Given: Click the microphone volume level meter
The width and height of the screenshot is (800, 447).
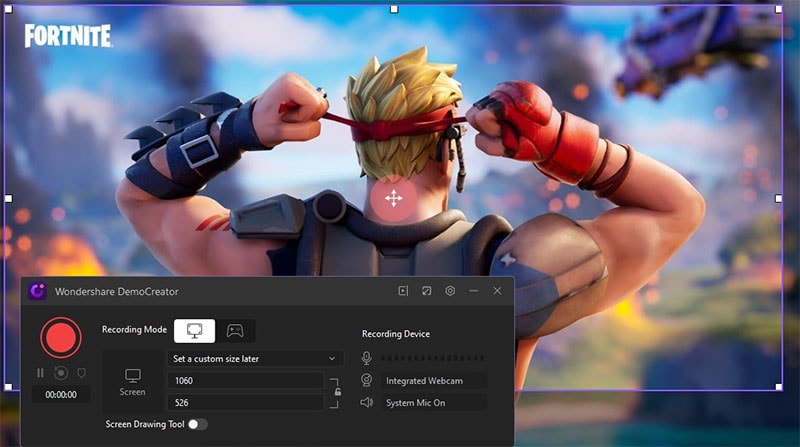Looking at the screenshot, I should pos(433,358).
